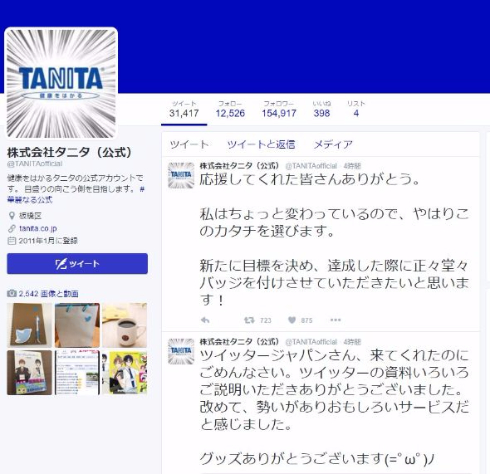490x474 pixels.
Task: Reply to the 応援してくれた tweet
Action: coord(205,320)
